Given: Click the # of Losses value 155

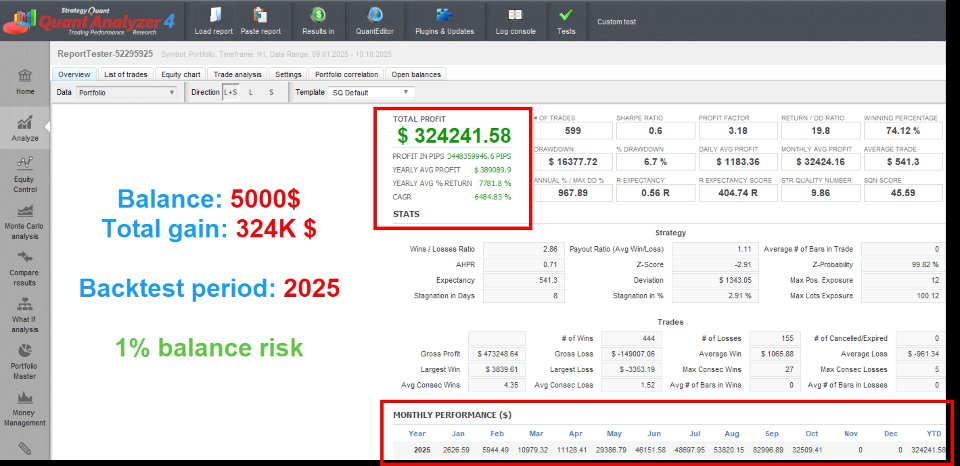Looking at the screenshot, I should [x=774, y=338].
